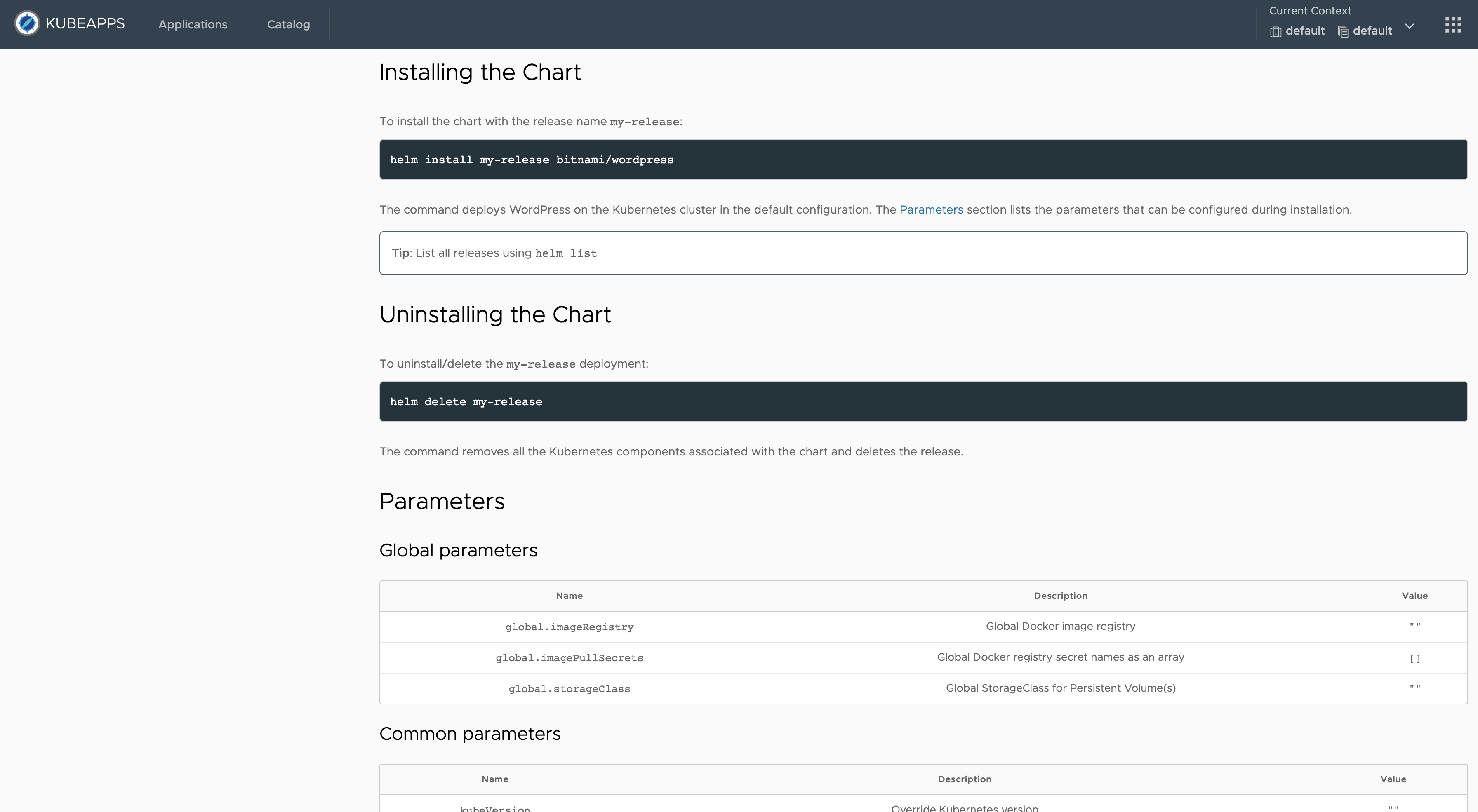This screenshot has height=812, width=1478.
Task: Select the global.imageRegistry table row
Action: pos(569,626)
